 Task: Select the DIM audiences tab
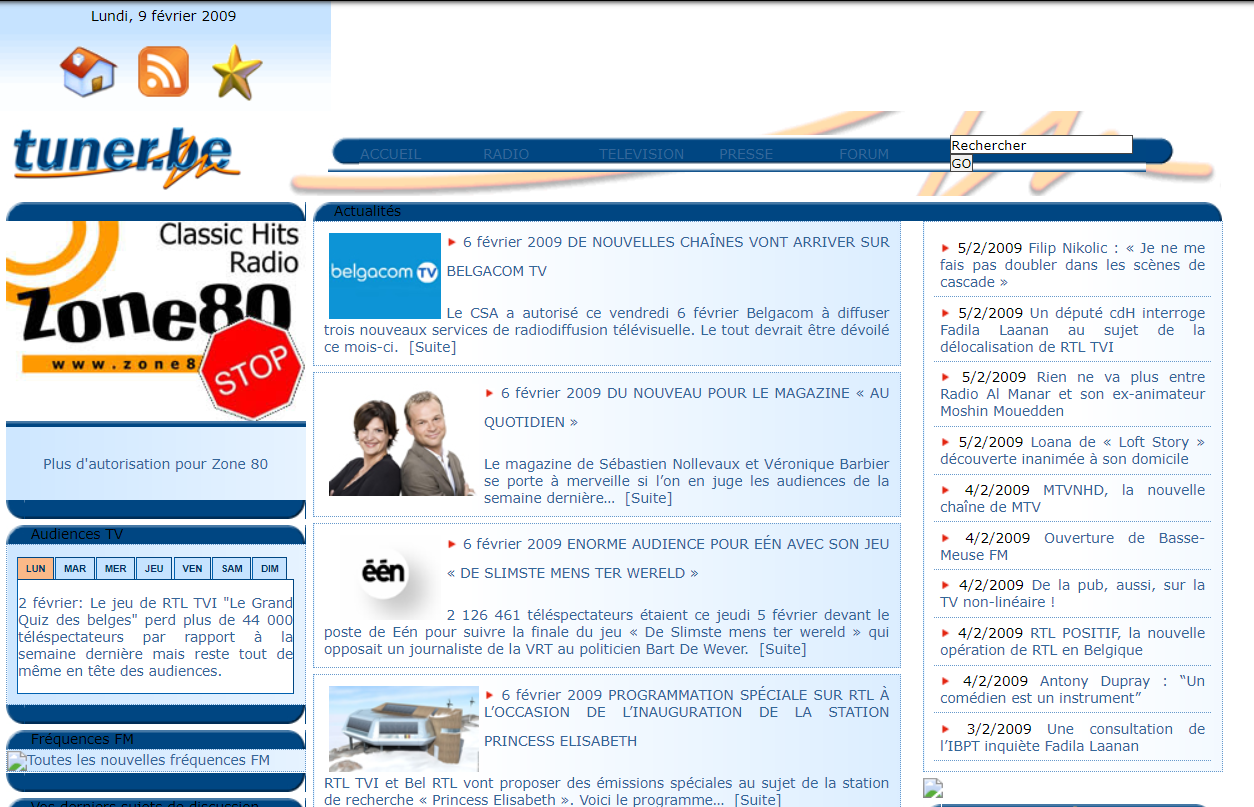point(270,569)
